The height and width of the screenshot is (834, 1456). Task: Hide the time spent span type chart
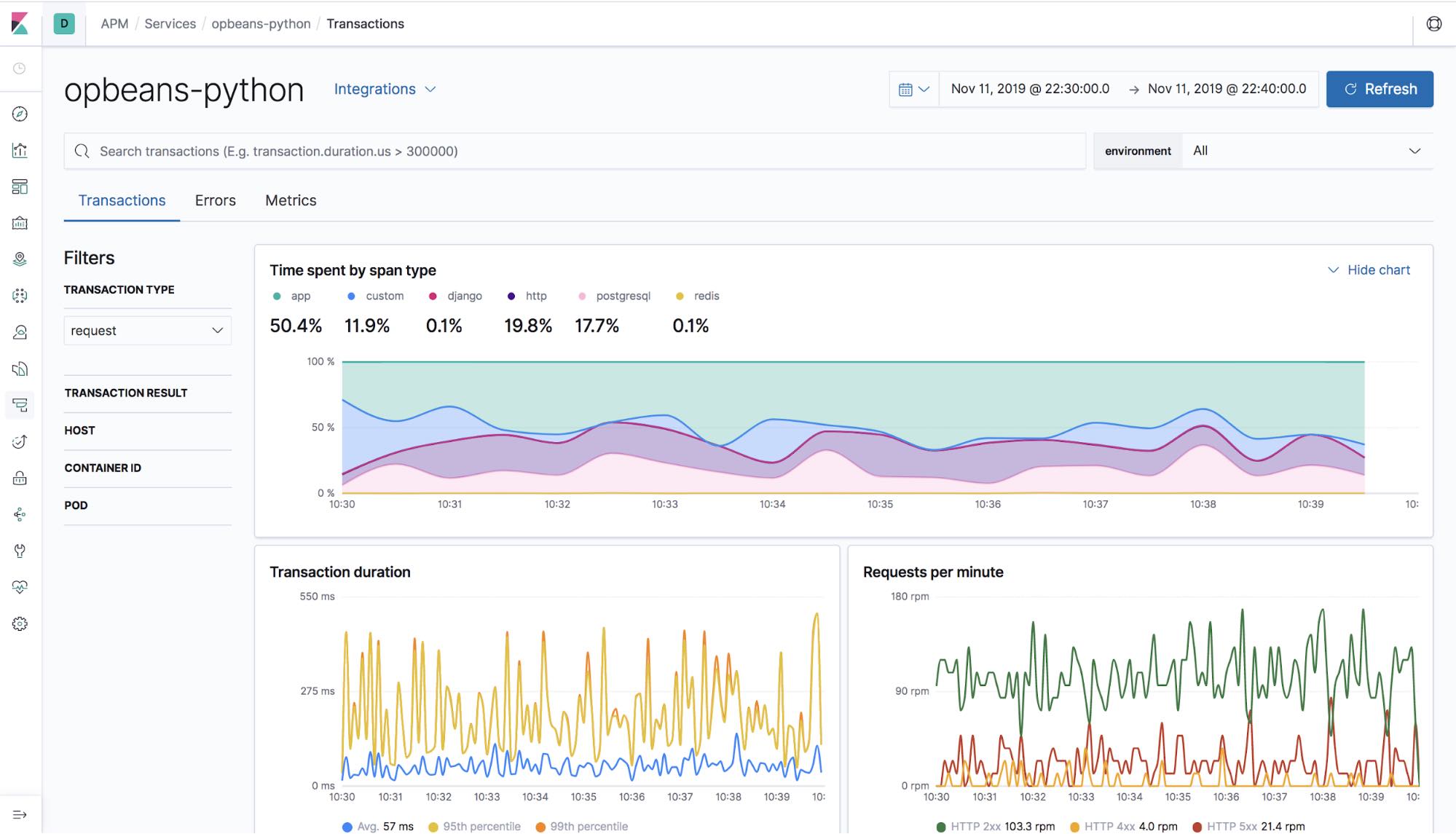pos(1370,270)
